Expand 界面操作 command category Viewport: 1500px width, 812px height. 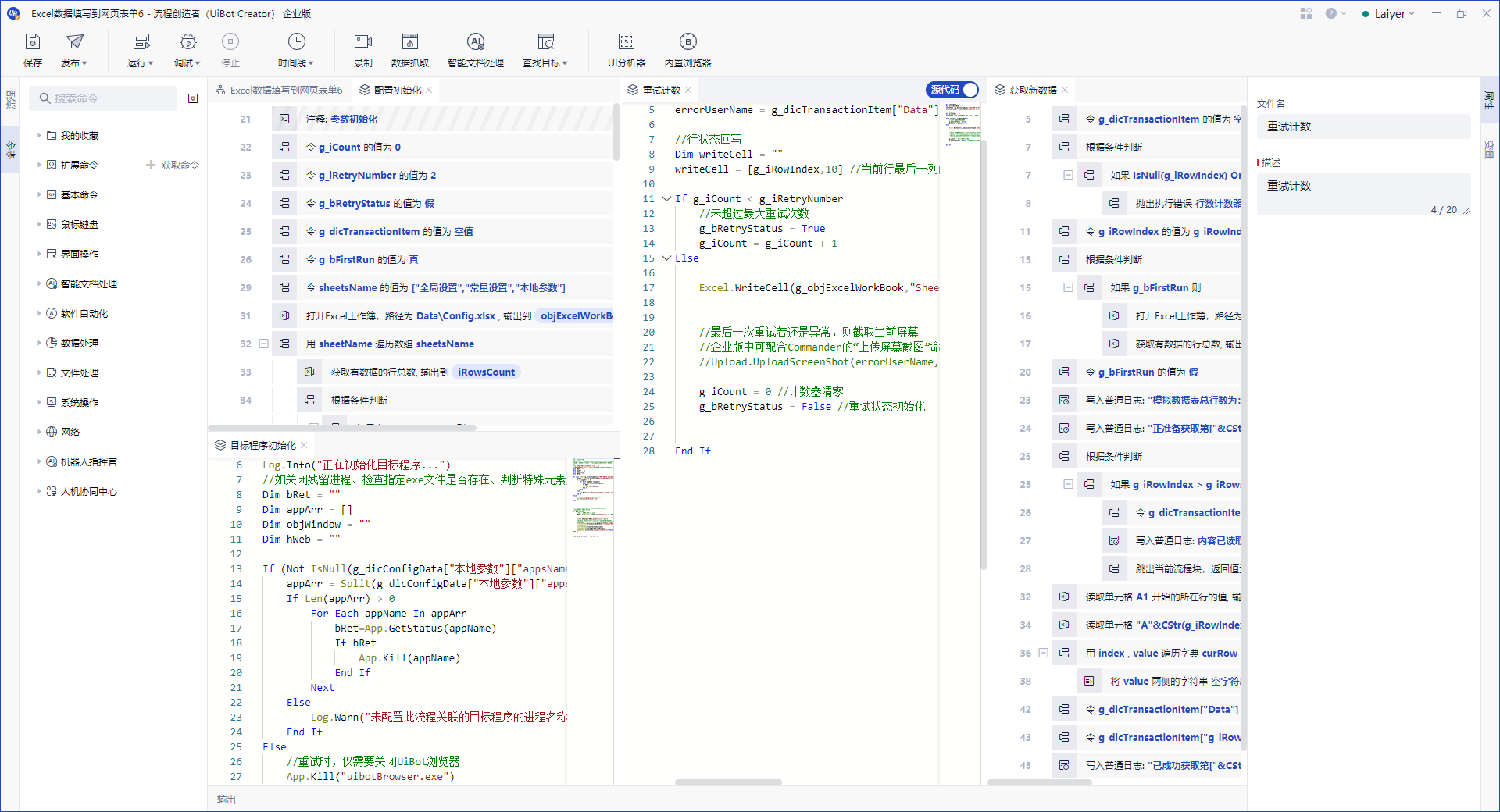(x=39, y=254)
